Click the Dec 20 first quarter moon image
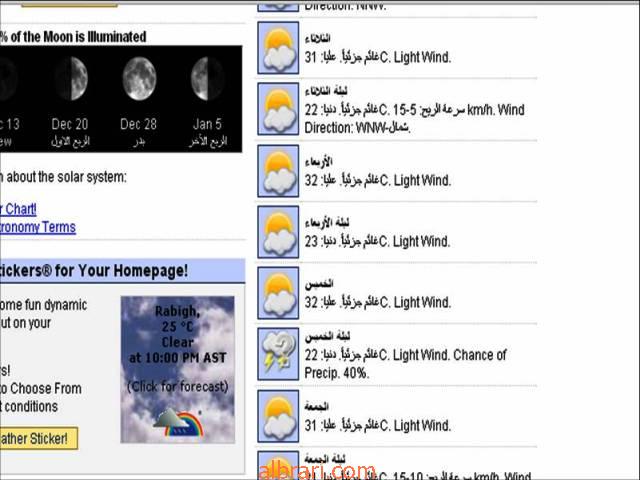This screenshot has width=640, height=480. click(x=72, y=78)
